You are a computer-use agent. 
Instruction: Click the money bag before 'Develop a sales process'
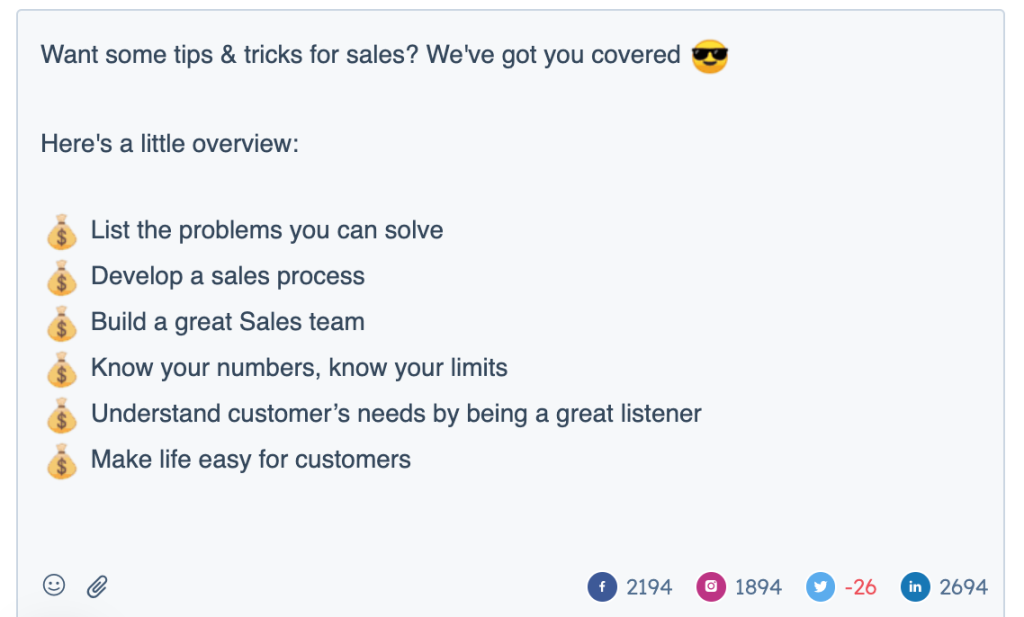pos(62,277)
